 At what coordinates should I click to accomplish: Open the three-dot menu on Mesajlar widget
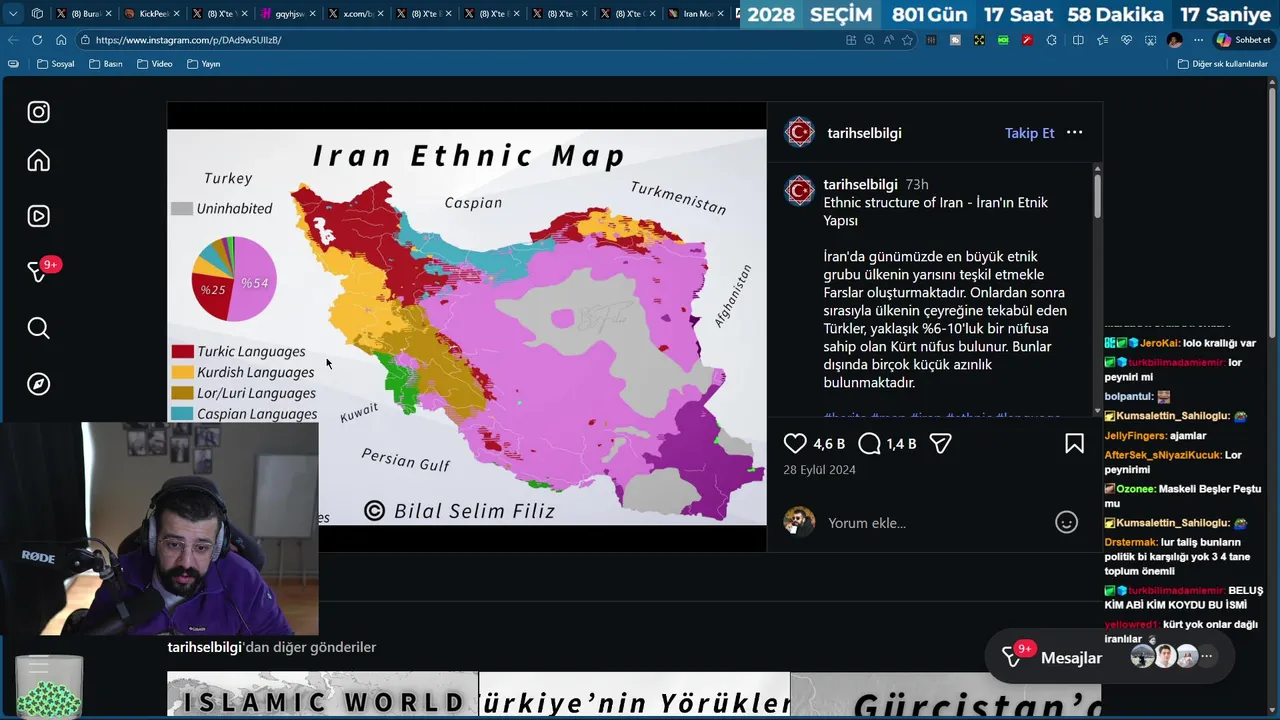pos(1207,657)
